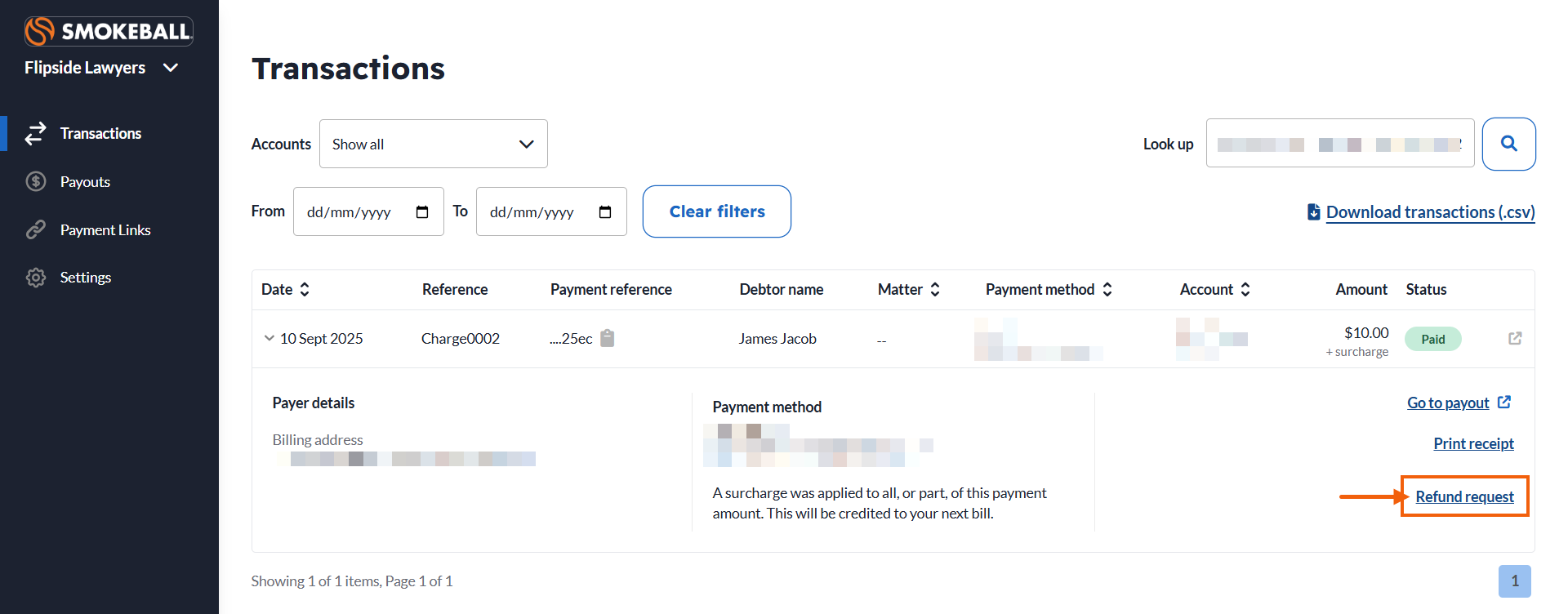Screen dimensions: 1568x614
Task: Open the Accounts Show all dropdown
Action: tap(433, 144)
